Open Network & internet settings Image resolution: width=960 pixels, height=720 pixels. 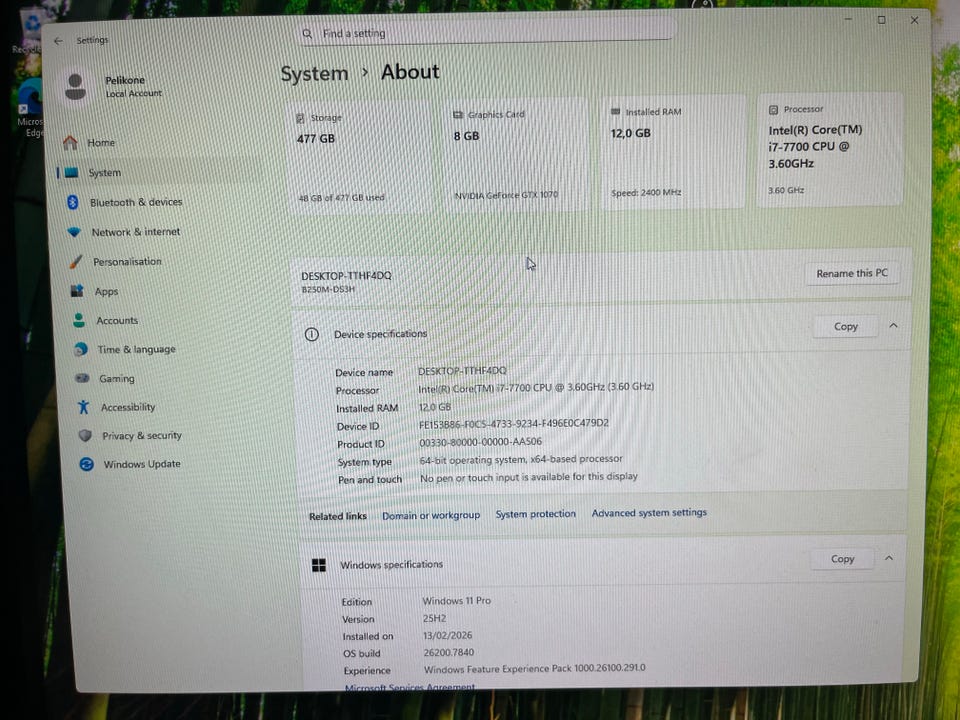pyautogui.click(x=136, y=232)
